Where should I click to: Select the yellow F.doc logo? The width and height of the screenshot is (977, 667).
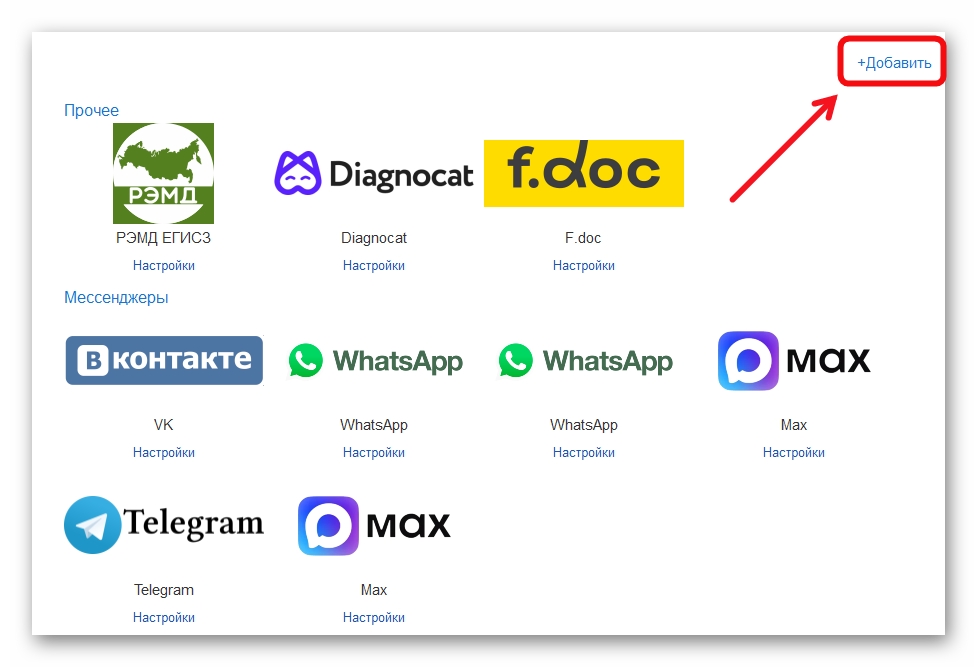pos(584,173)
